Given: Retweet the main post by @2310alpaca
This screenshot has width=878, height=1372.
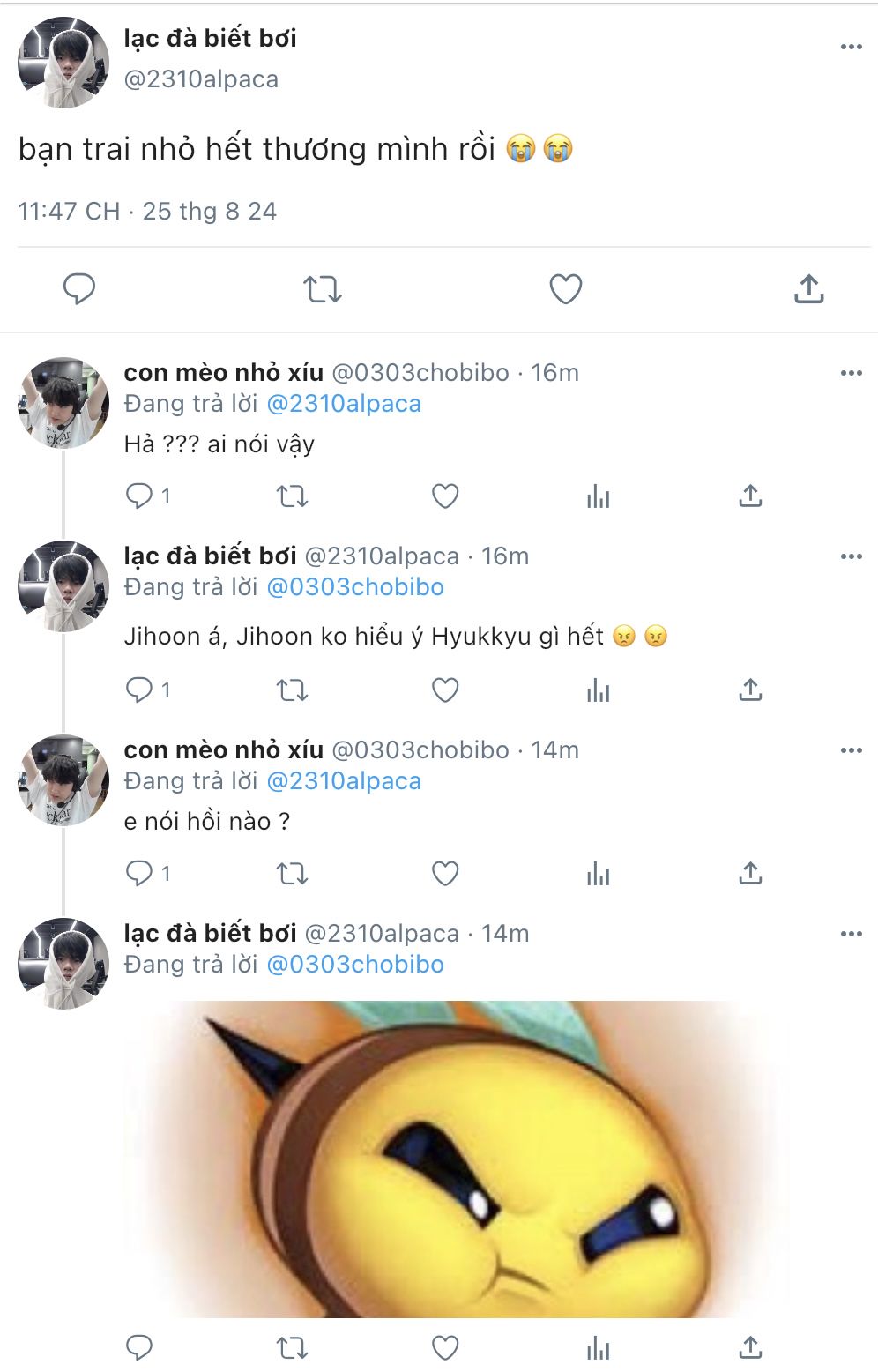Looking at the screenshot, I should pos(322,288).
